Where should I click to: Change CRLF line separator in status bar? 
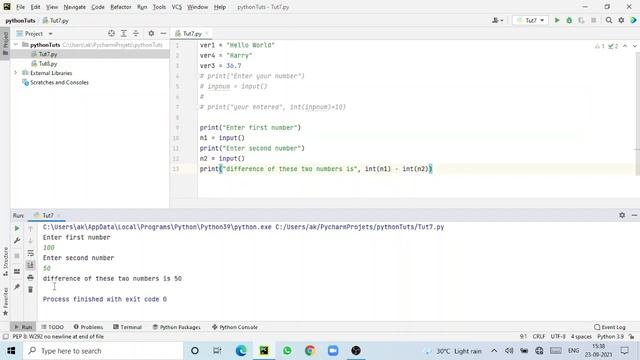(x=539, y=336)
